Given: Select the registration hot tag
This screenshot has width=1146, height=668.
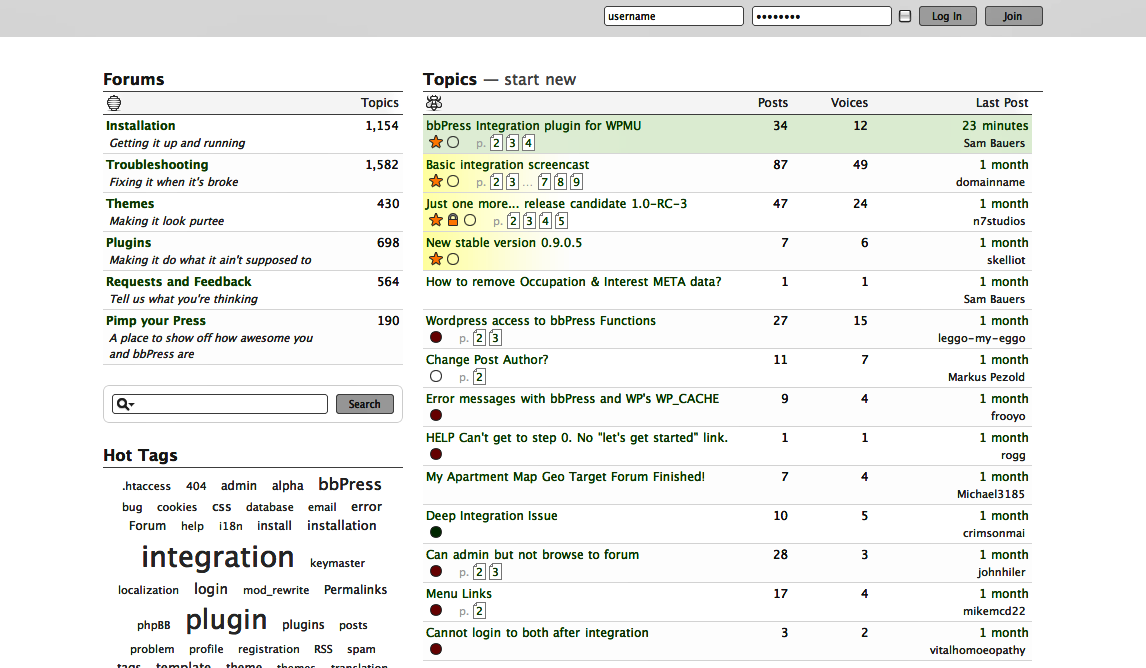Looking at the screenshot, I should point(269,649).
